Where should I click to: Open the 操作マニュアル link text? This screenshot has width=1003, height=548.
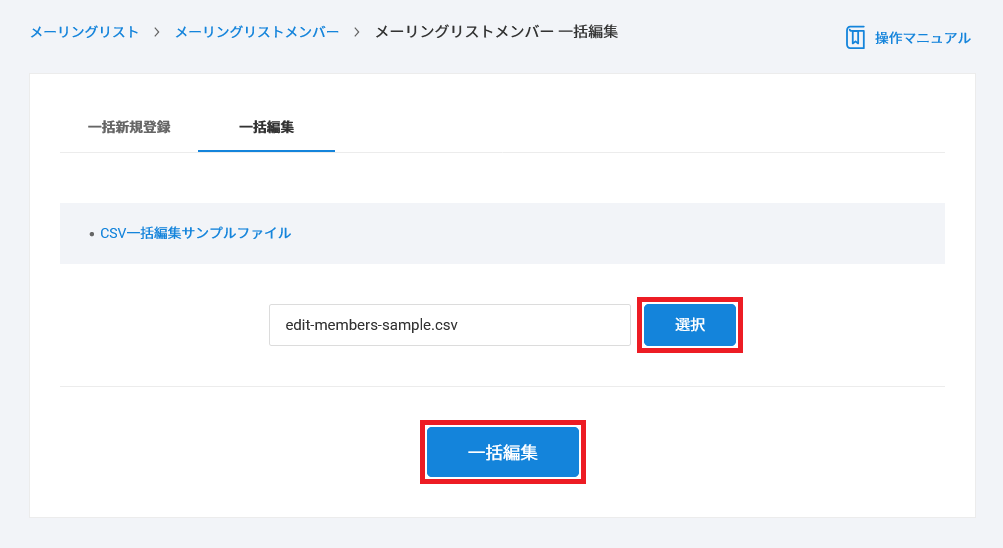922,38
